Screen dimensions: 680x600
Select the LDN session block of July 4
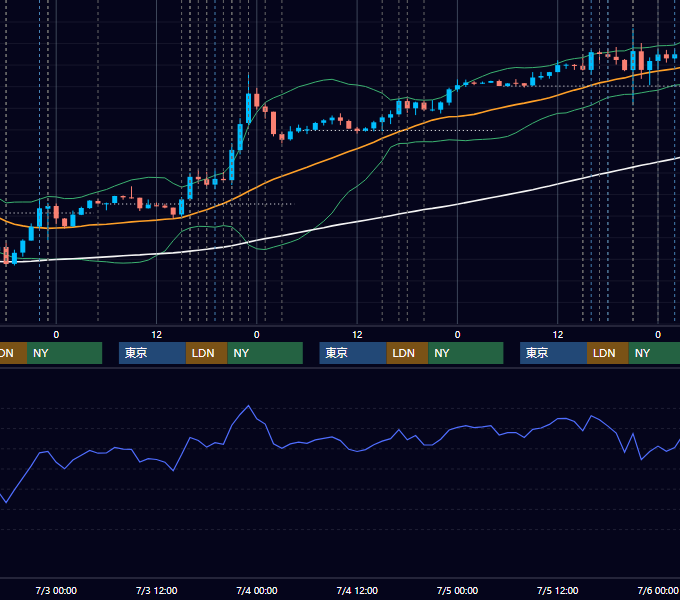pos(407,353)
